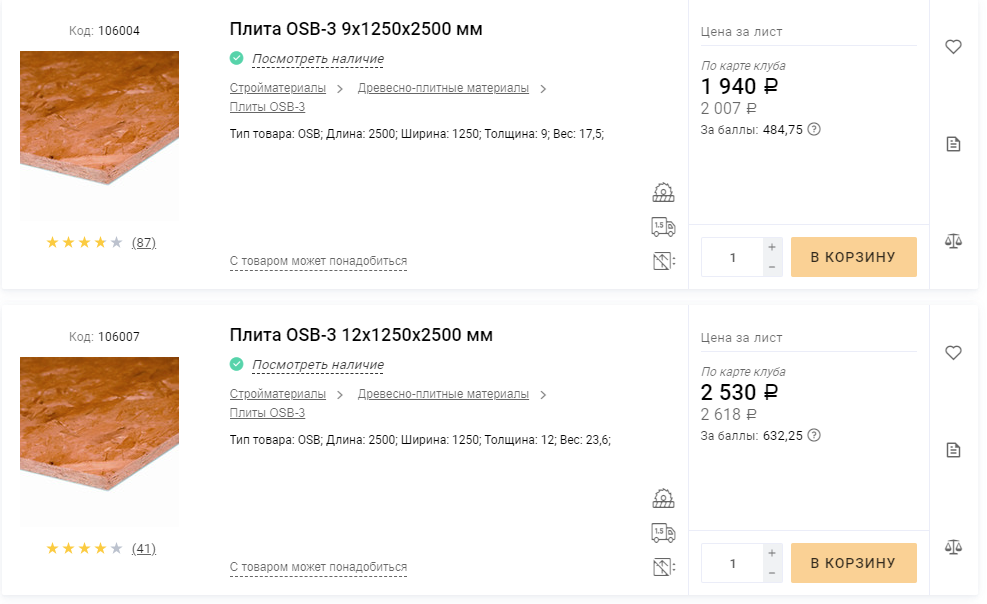Click bonus points help icon next to 484,75
This screenshot has width=987, height=604.
[814, 129]
